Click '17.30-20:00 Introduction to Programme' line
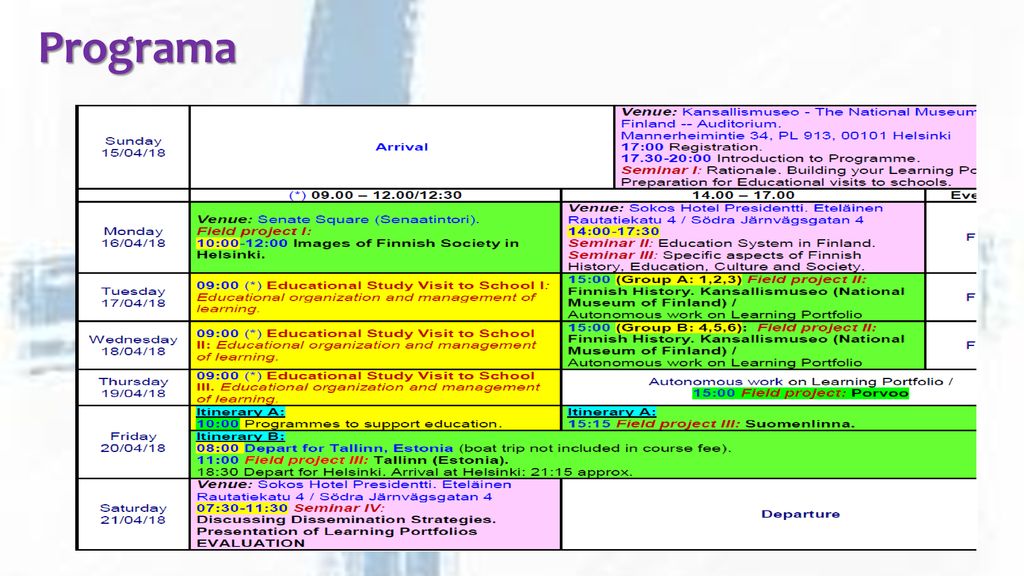The width and height of the screenshot is (1024, 576). point(770,159)
